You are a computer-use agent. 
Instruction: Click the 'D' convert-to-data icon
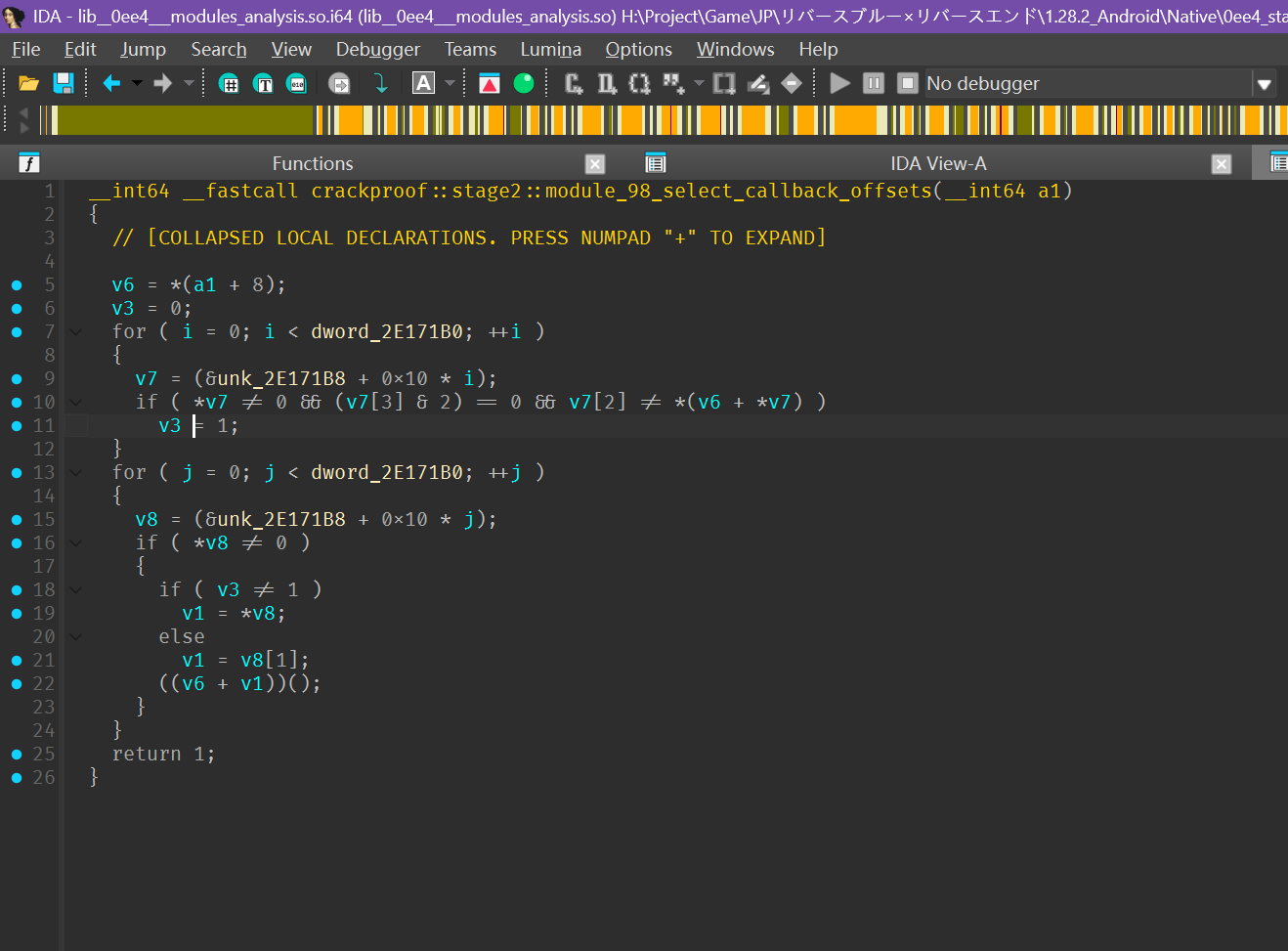point(607,84)
